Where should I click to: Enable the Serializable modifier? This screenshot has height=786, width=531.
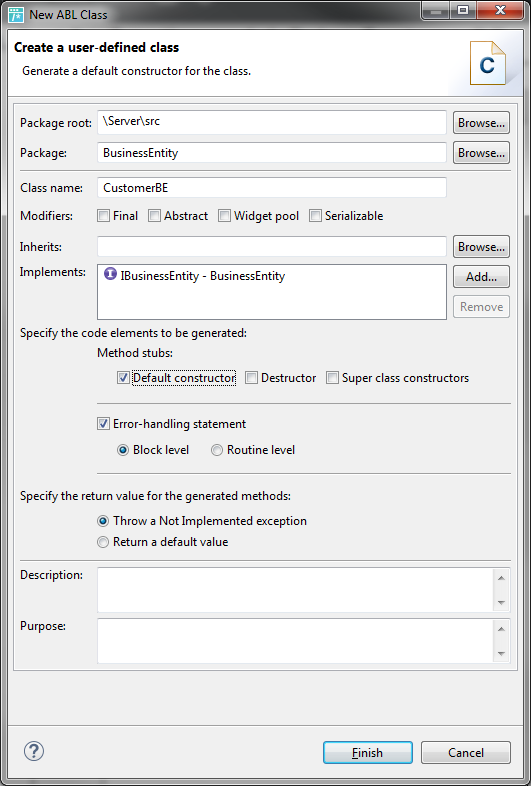315,216
